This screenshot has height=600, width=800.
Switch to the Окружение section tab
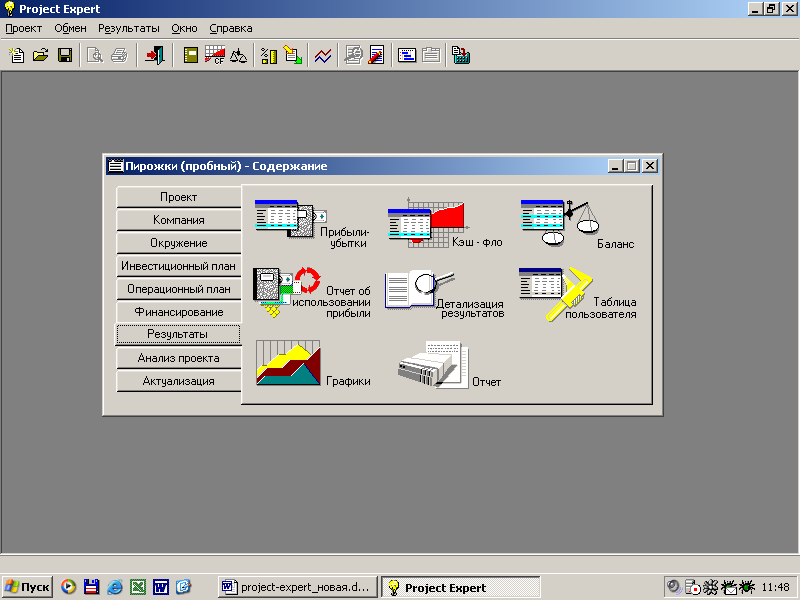point(179,243)
